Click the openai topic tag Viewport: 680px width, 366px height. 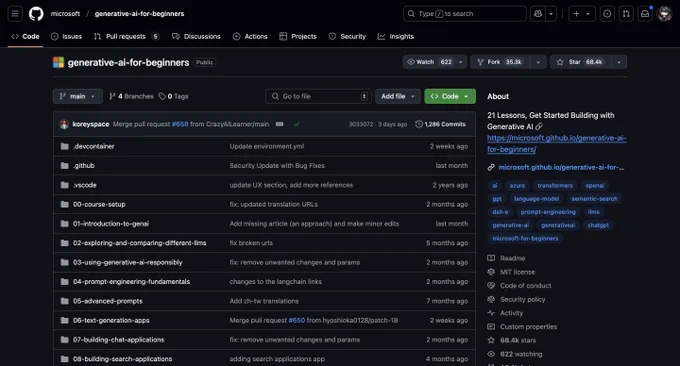(x=594, y=186)
